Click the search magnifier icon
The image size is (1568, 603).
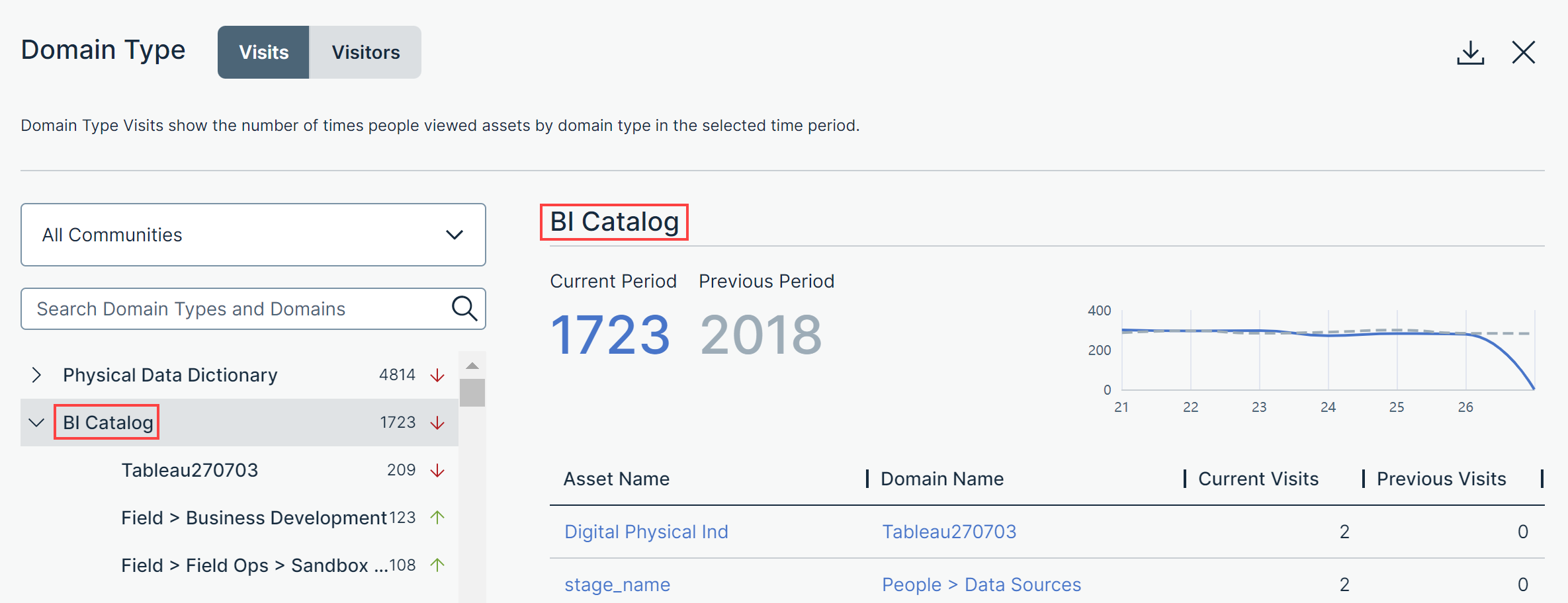click(x=464, y=308)
